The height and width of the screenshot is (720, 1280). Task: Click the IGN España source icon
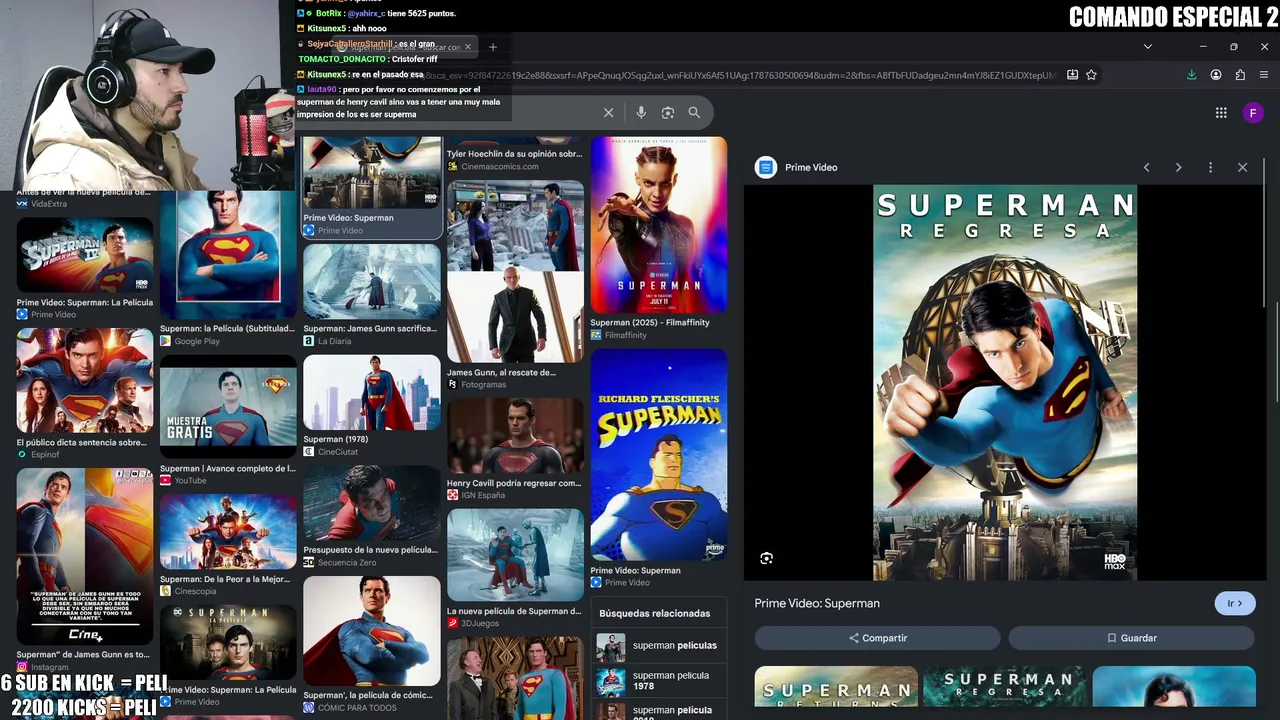[453, 495]
